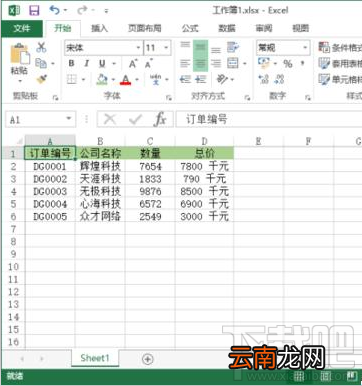Click cell containing DG0003

click(50, 191)
